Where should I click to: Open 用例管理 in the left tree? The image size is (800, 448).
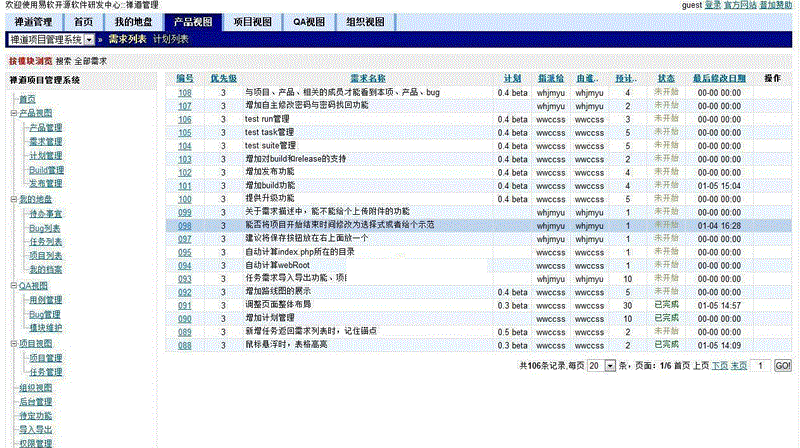tap(45, 300)
